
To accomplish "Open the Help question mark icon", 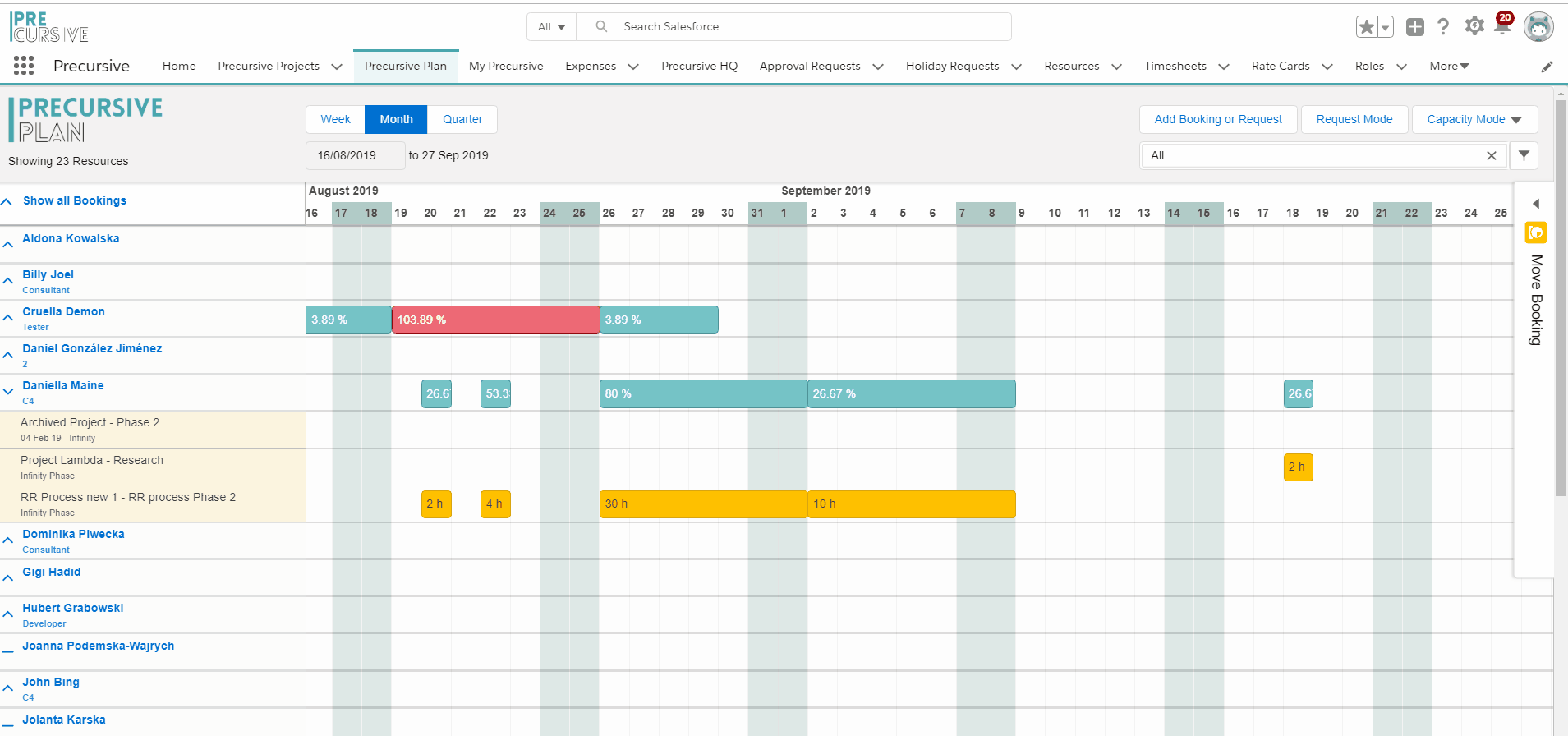I will (x=1443, y=27).
